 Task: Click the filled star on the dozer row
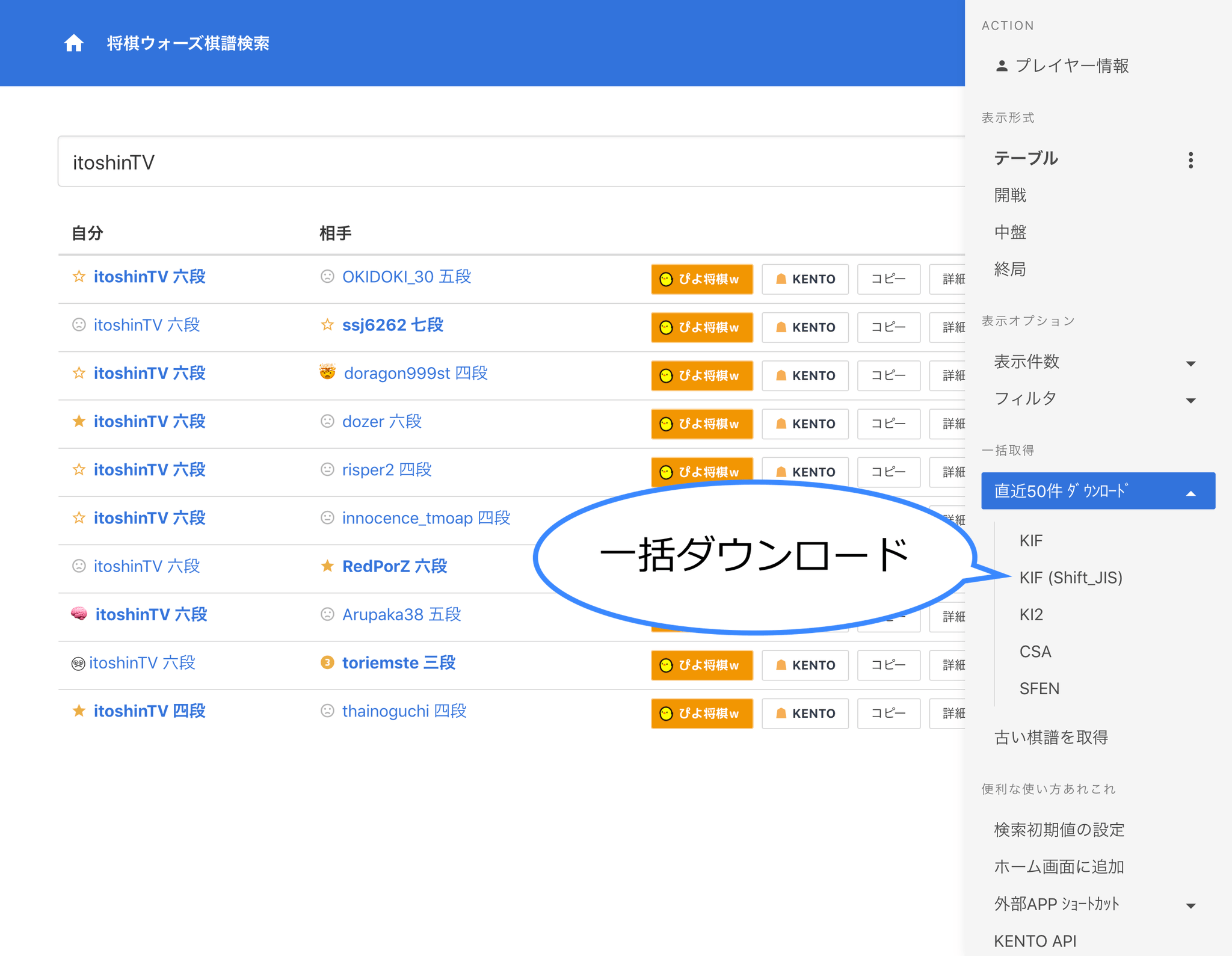(79, 421)
